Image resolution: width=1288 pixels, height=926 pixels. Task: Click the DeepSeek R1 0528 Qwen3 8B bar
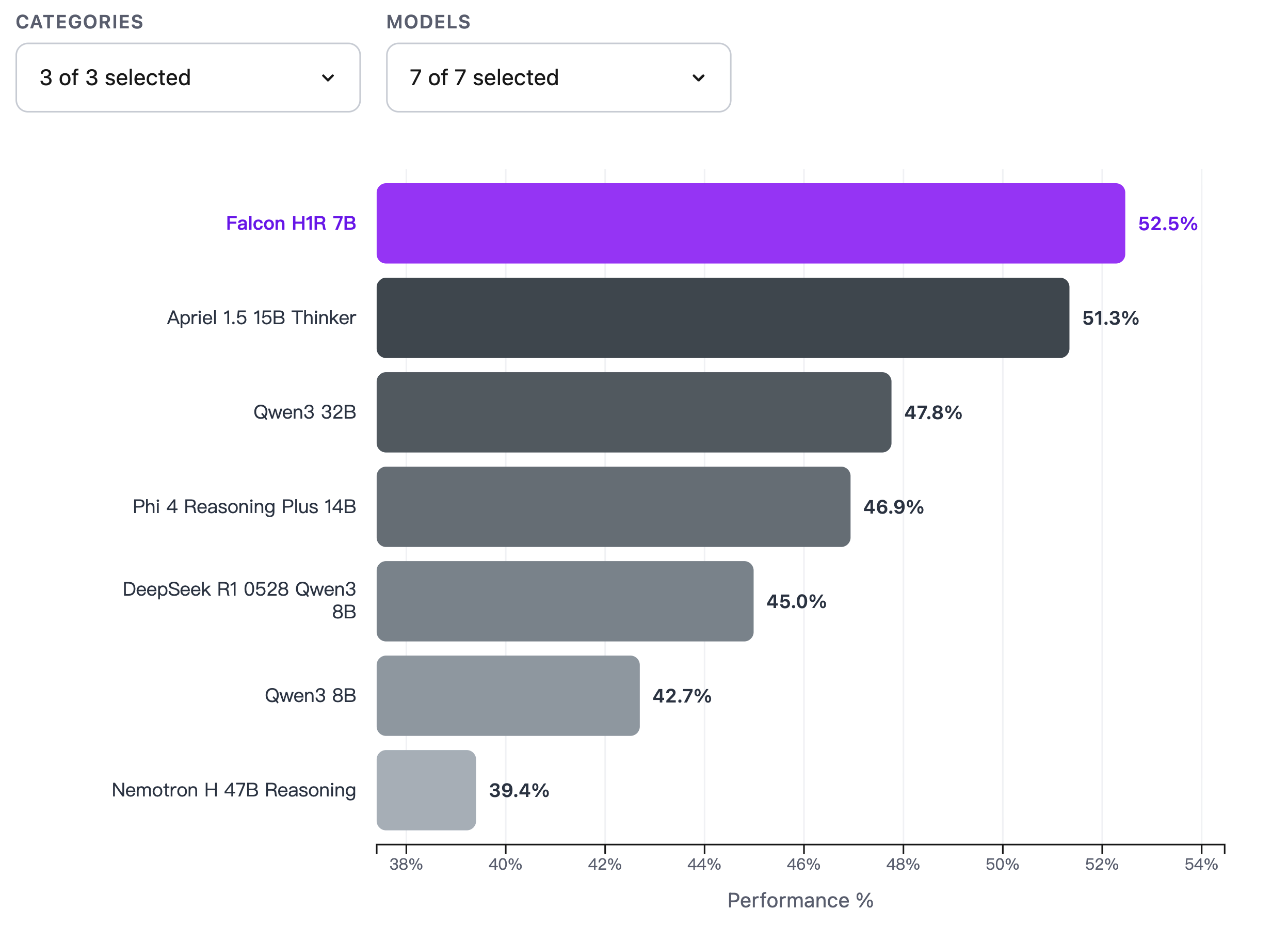pos(565,601)
